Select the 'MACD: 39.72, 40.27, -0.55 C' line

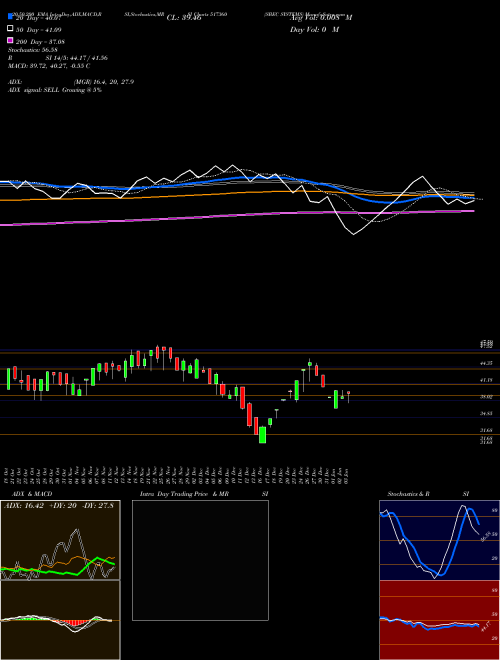[x=49, y=66]
